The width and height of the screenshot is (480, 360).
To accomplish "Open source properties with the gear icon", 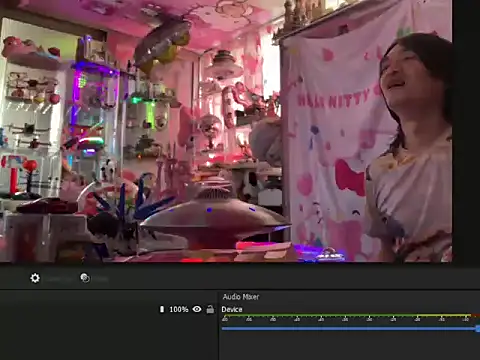I will (x=35, y=278).
